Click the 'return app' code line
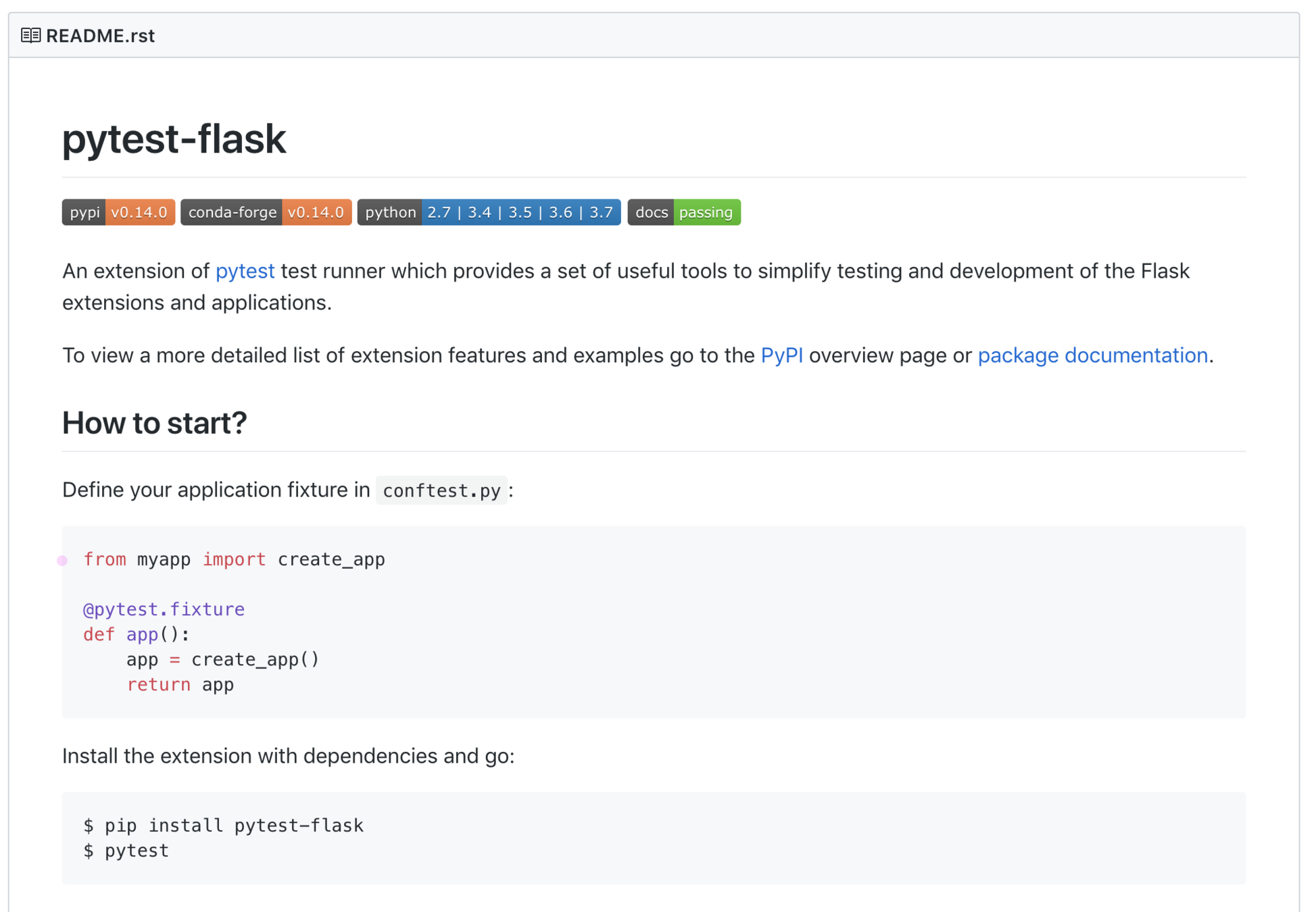Viewport: 1316px width, 912px height. coord(180,684)
